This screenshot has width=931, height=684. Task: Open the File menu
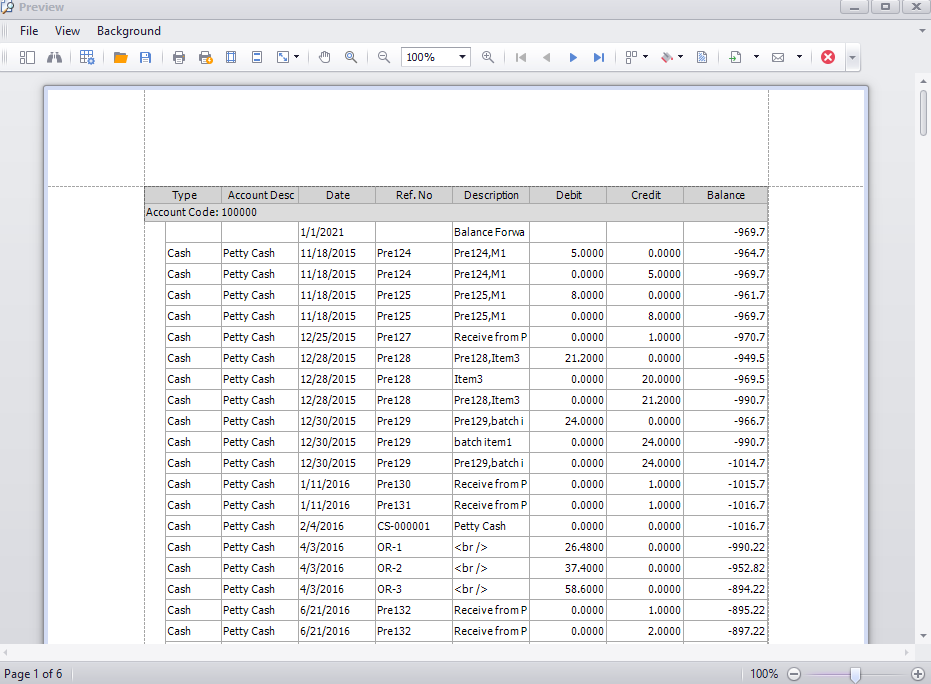coord(29,31)
